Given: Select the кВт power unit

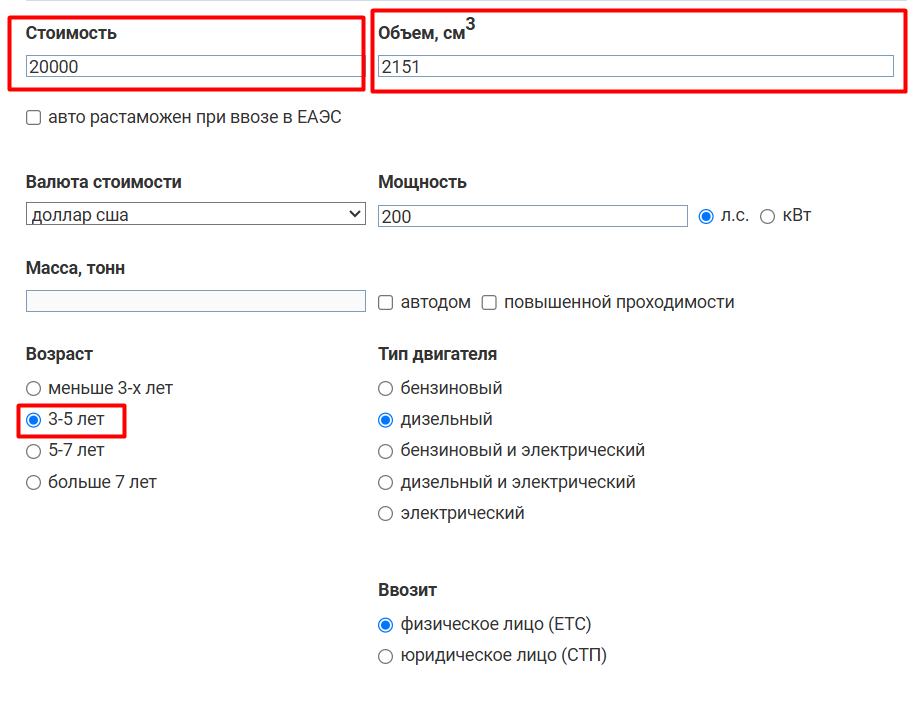Looking at the screenshot, I should pos(767,216).
